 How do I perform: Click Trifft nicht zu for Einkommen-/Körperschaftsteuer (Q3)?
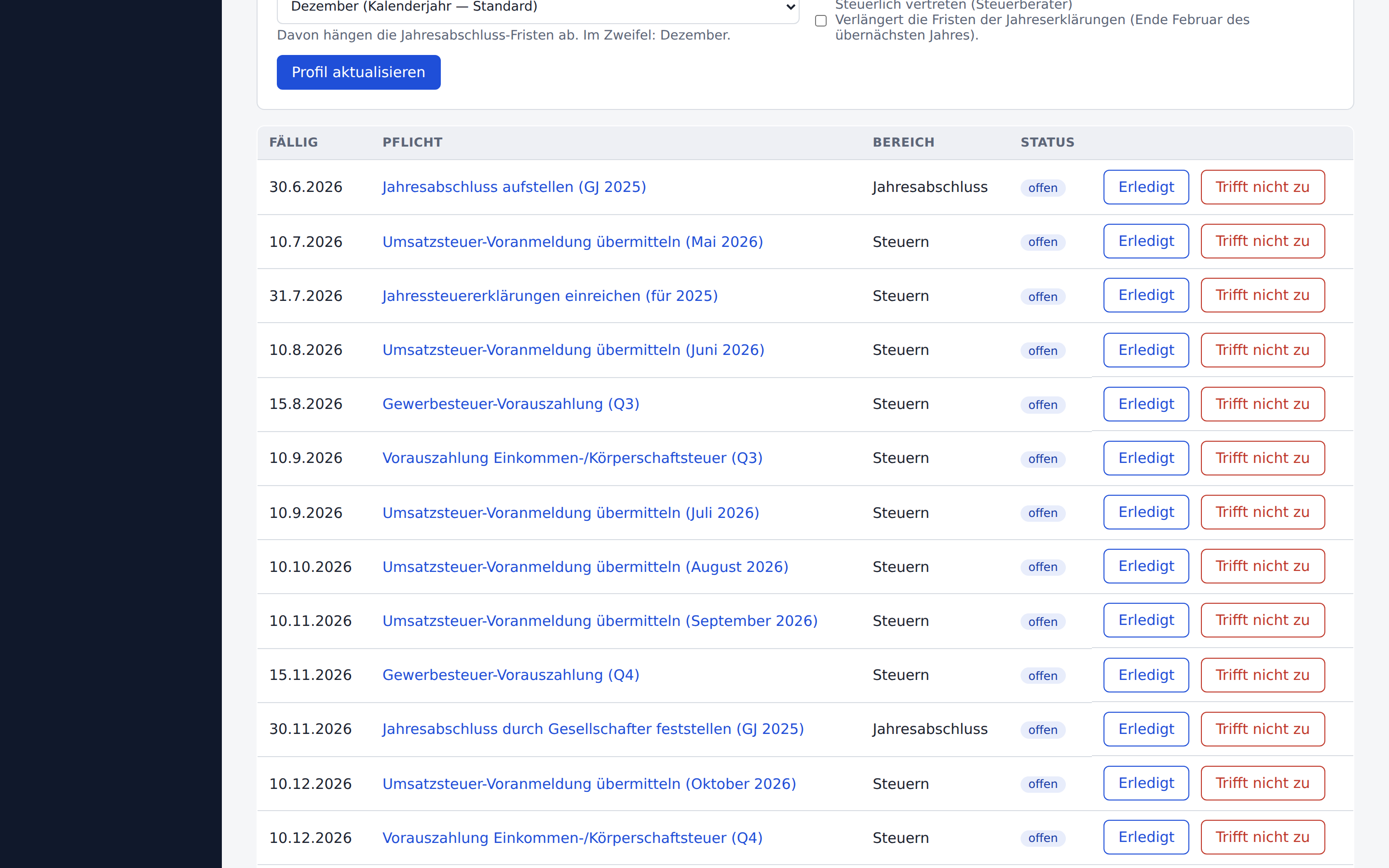pyautogui.click(x=1262, y=458)
